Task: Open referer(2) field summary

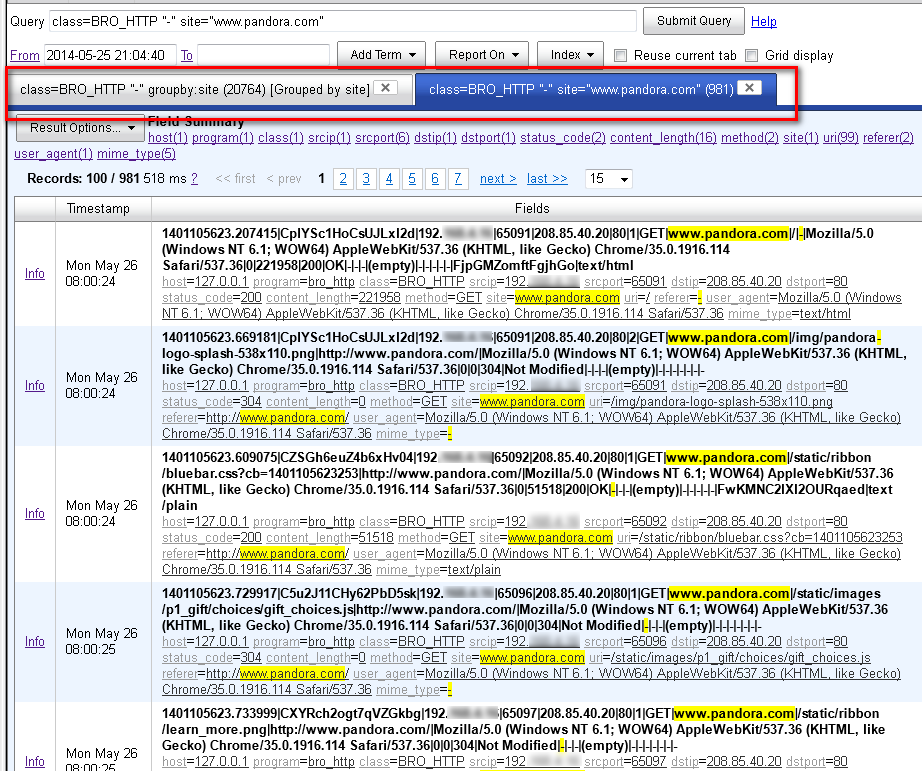Action: [888, 138]
